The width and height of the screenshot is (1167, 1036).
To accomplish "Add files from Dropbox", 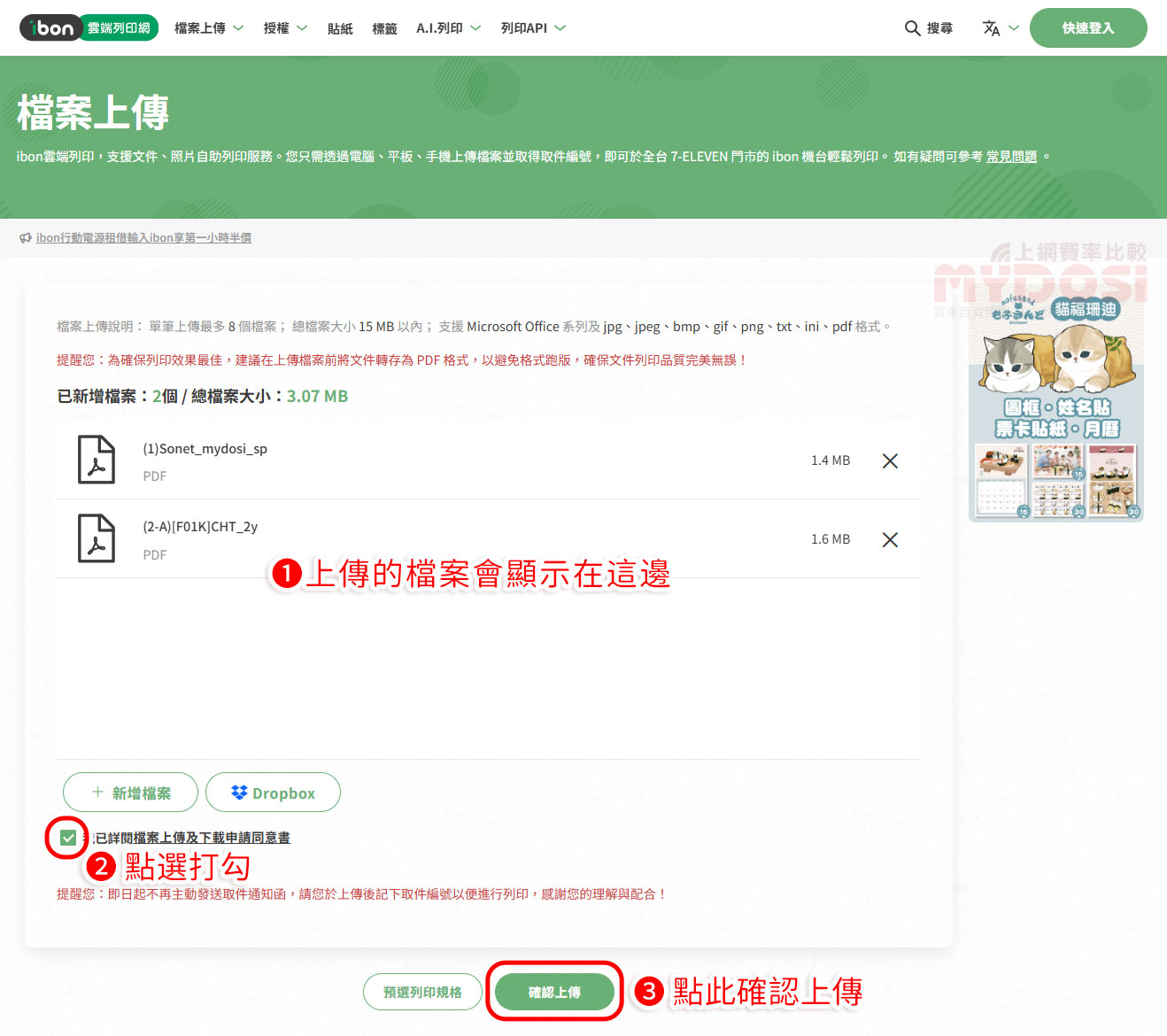I will [273, 792].
